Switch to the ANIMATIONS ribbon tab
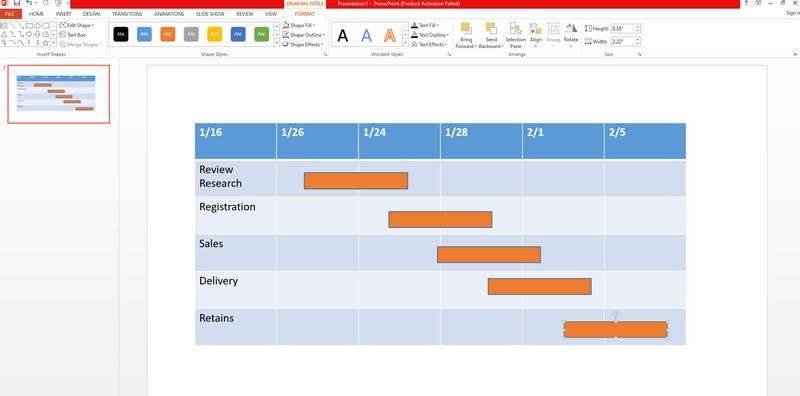The height and width of the screenshot is (396, 800). click(169, 14)
